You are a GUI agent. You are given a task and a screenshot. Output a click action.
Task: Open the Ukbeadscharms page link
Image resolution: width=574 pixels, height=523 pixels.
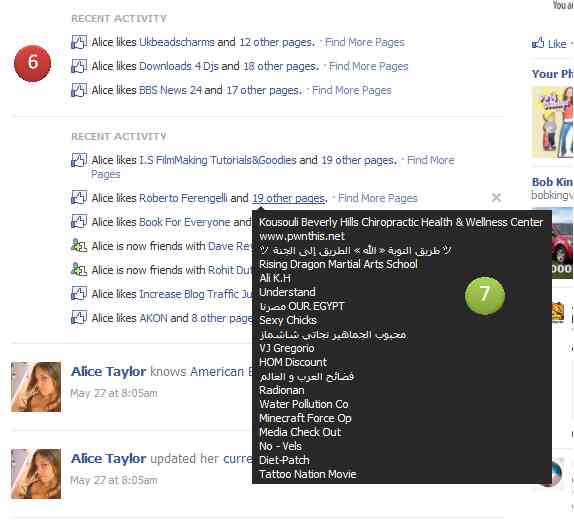pos(177,42)
